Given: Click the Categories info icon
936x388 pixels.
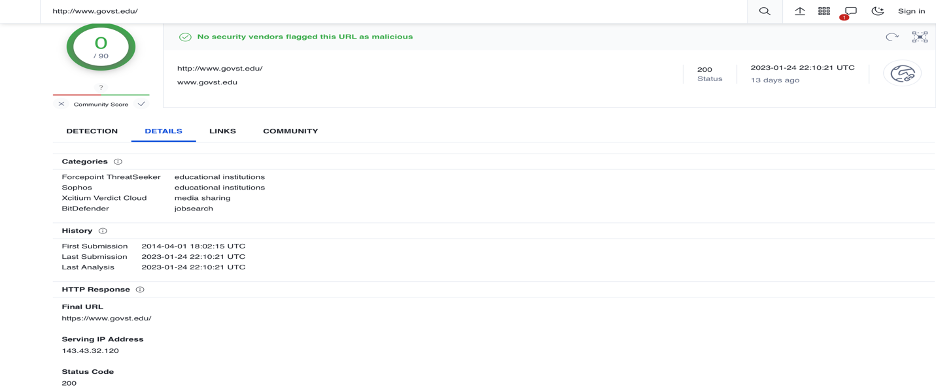Looking at the screenshot, I should pos(118,162).
